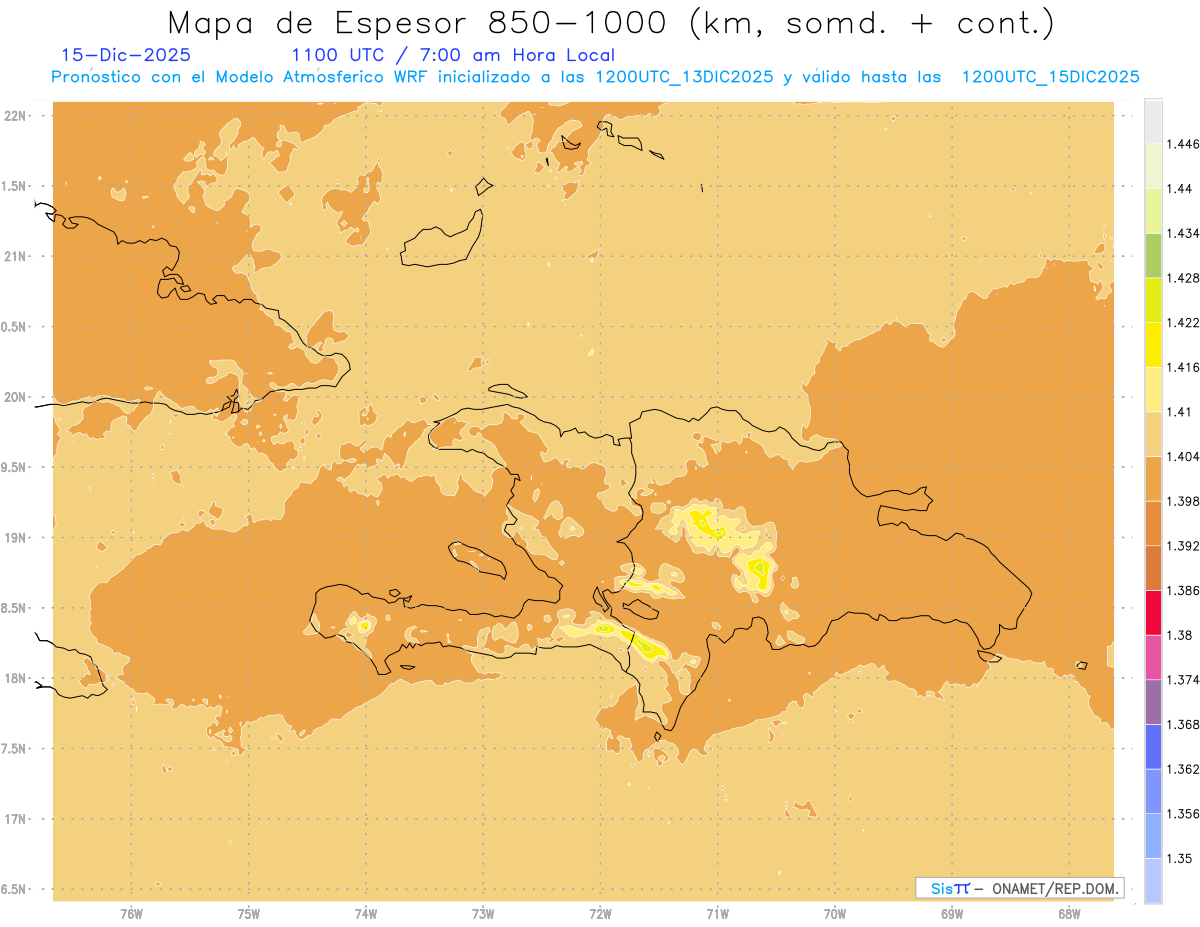Screen dimensions: 1200x927
Task: Pick the bright yellow swatch between 1.416 and 1.422
Action: click(1153, 344)
